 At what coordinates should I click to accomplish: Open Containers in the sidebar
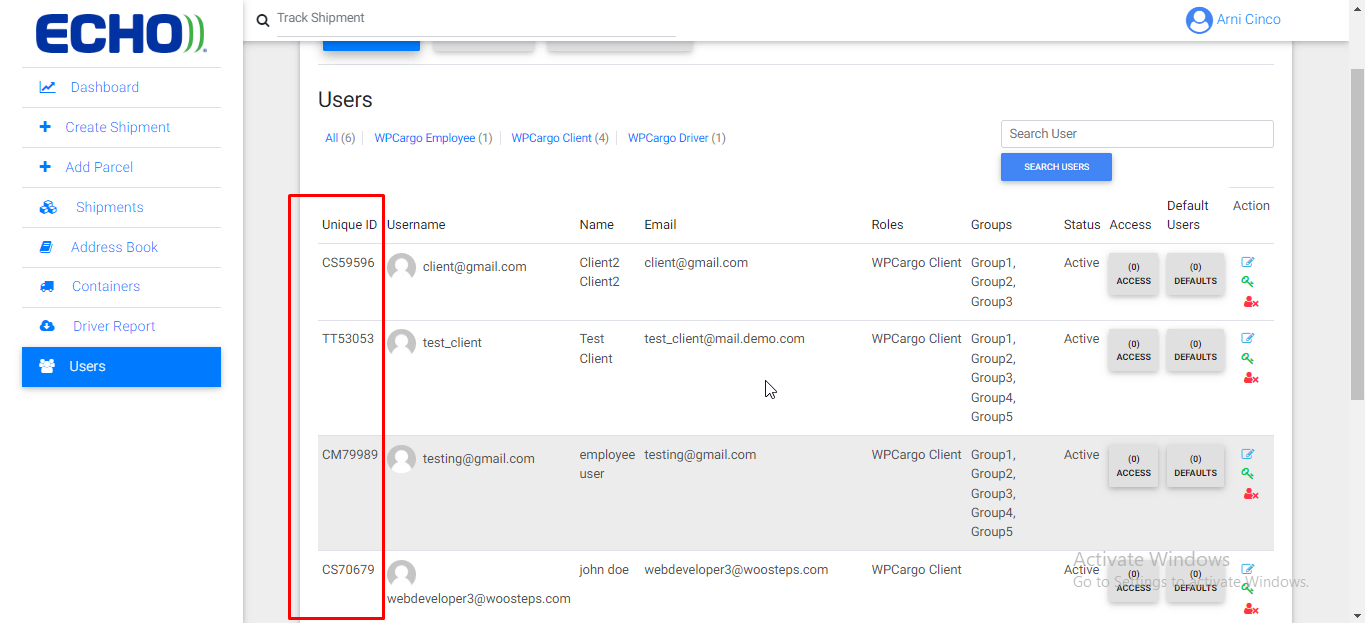[121, 286]
